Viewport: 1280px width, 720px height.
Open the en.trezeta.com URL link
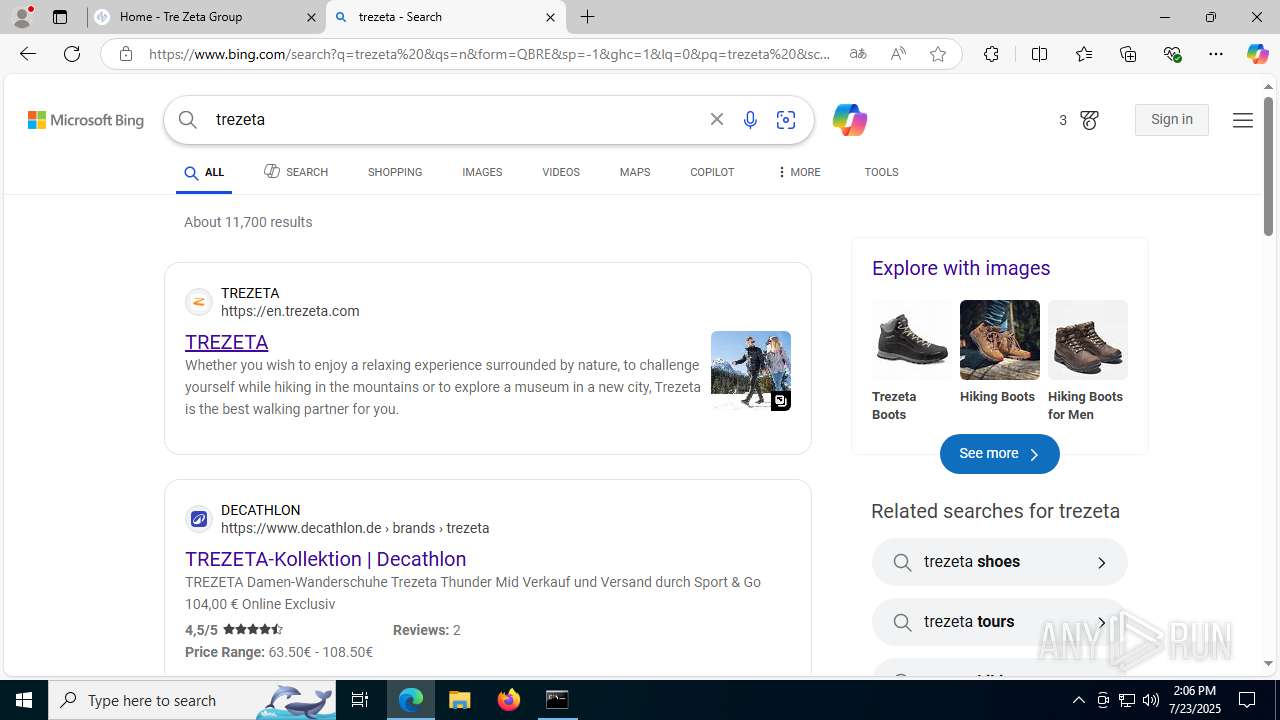pyautogui.click(x=290, y=311)
